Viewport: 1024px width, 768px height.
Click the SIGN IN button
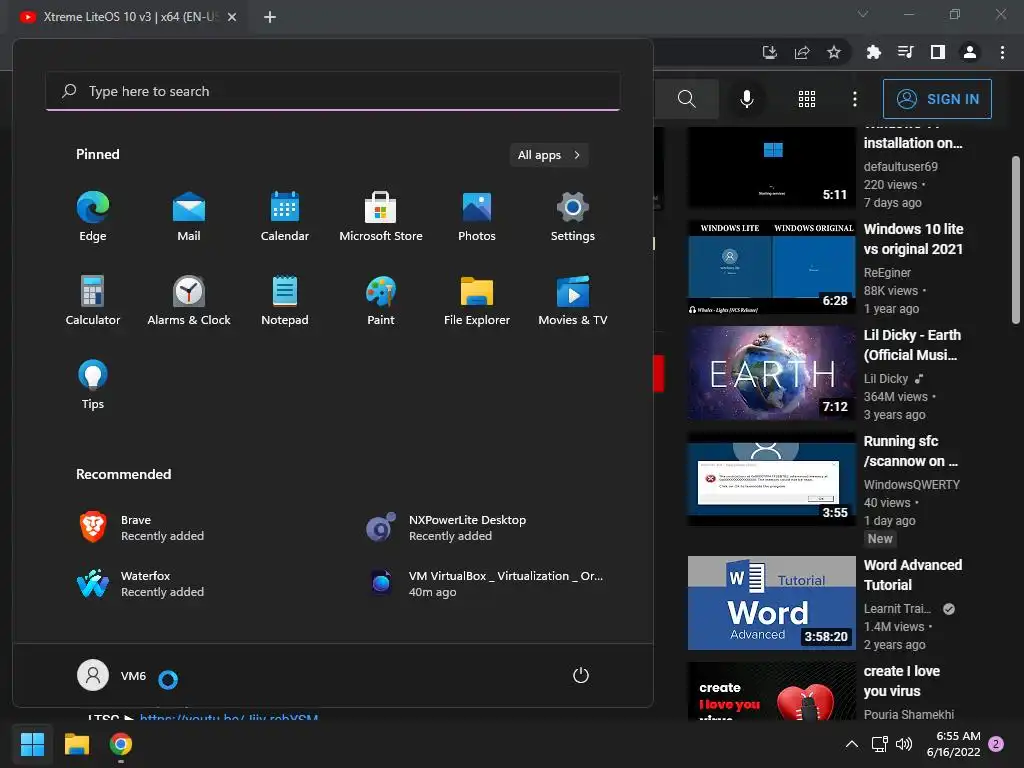(x=937, y=99)
